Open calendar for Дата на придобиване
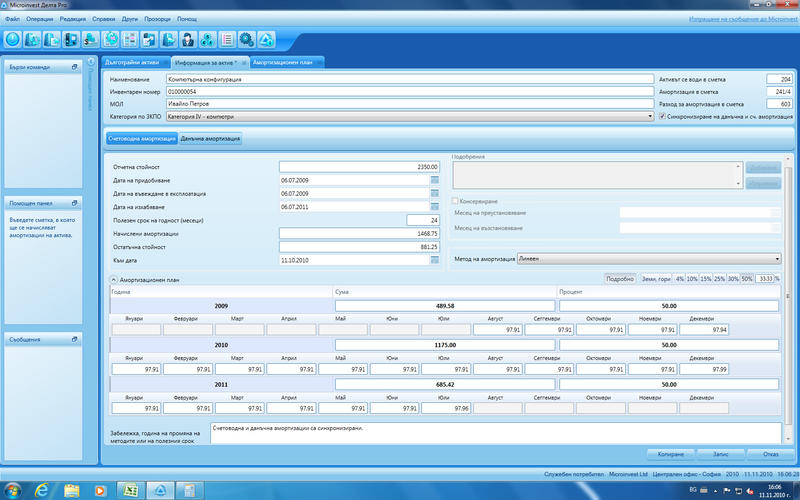 (x=435, y=180)
